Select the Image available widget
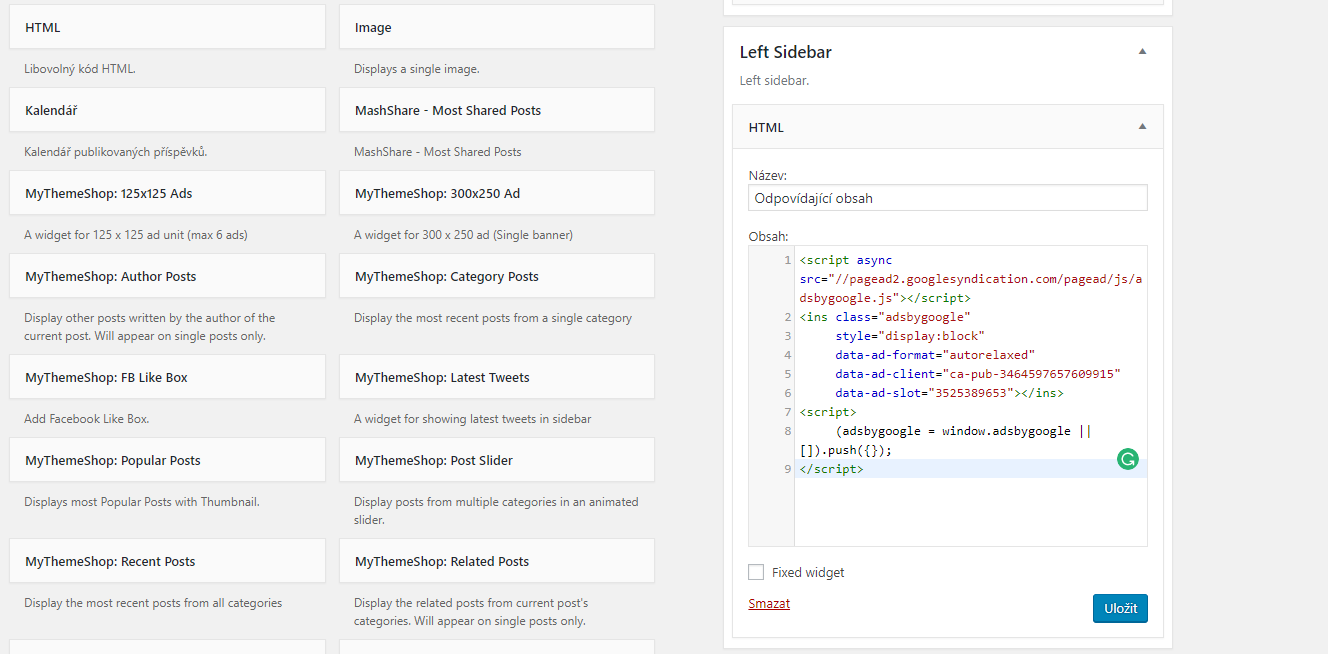Viewport: 1328px width, 654px height. (x=496, y=28)
